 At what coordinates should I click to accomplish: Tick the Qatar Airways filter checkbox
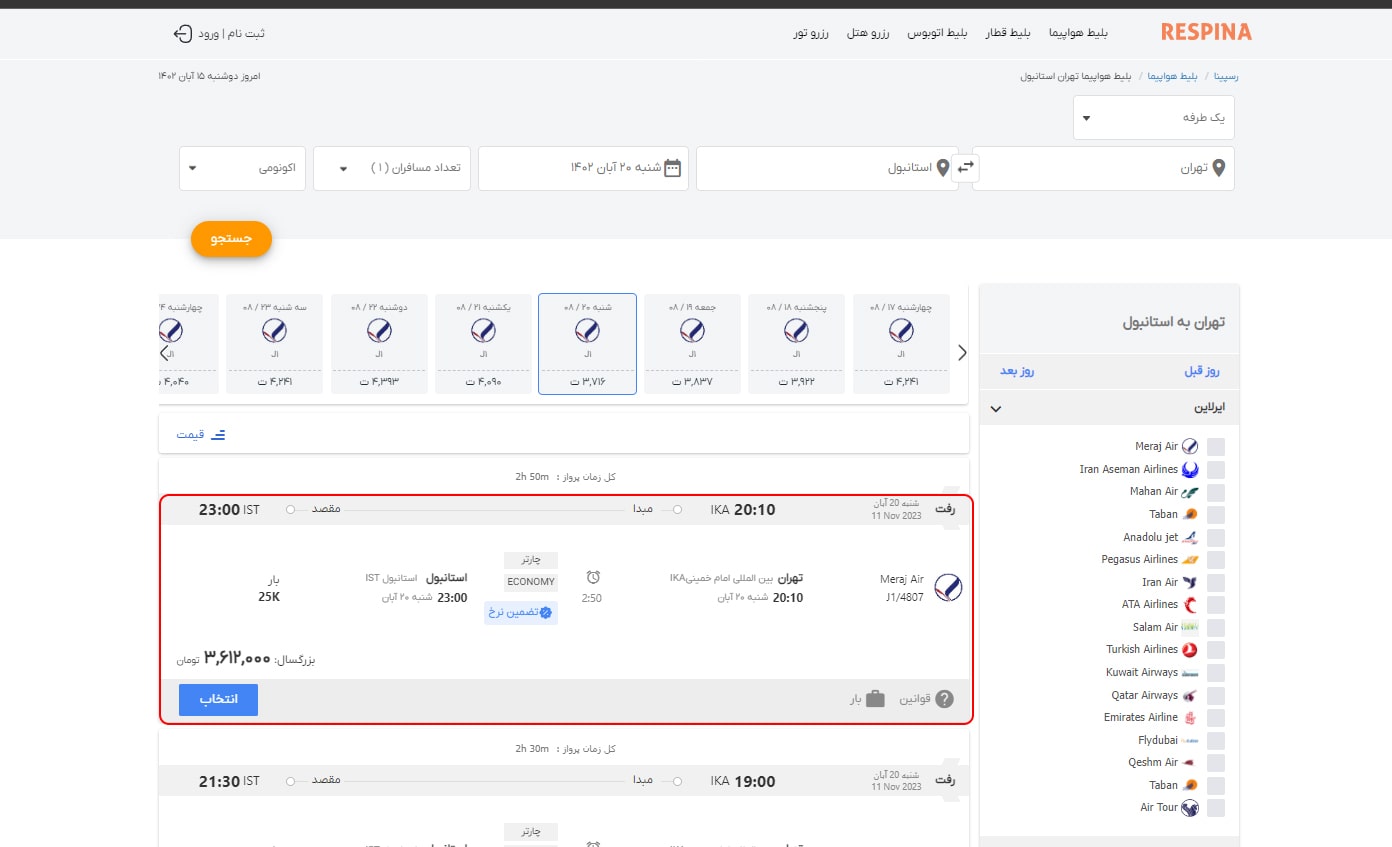tap(1216, 696)
